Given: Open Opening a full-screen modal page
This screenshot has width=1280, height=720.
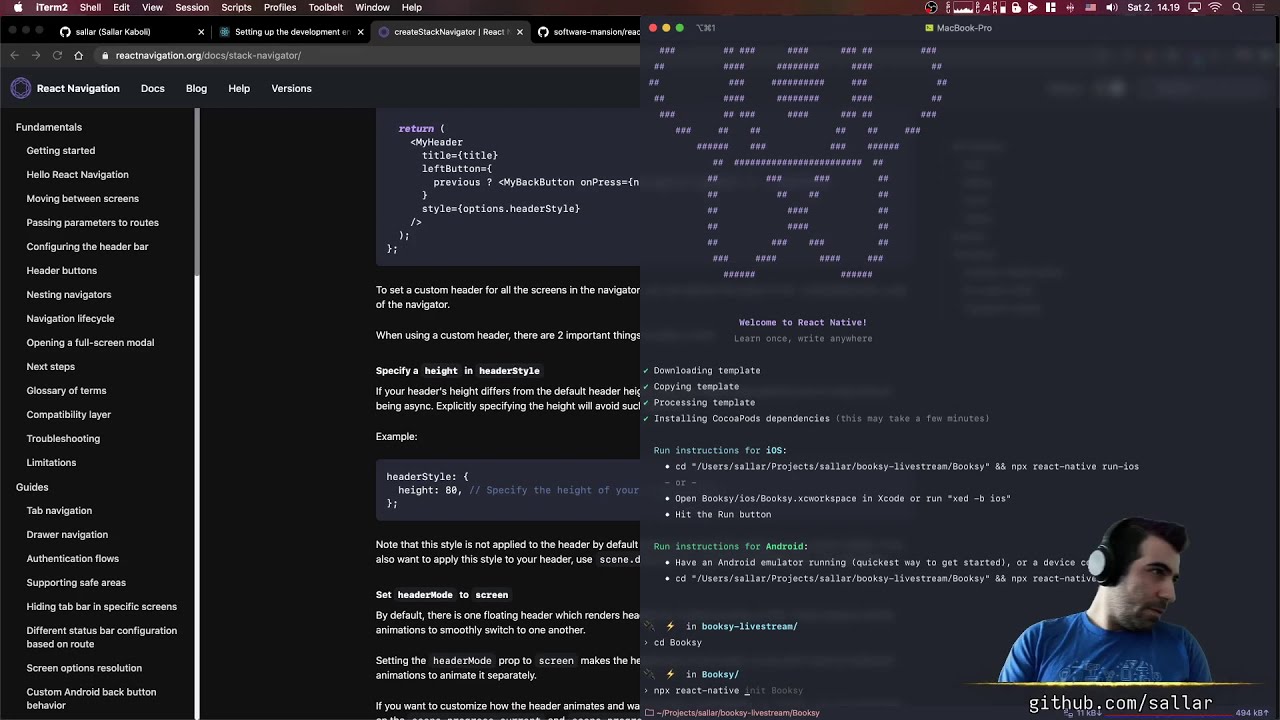Looking at the screenshot, I should pos(90,342).
